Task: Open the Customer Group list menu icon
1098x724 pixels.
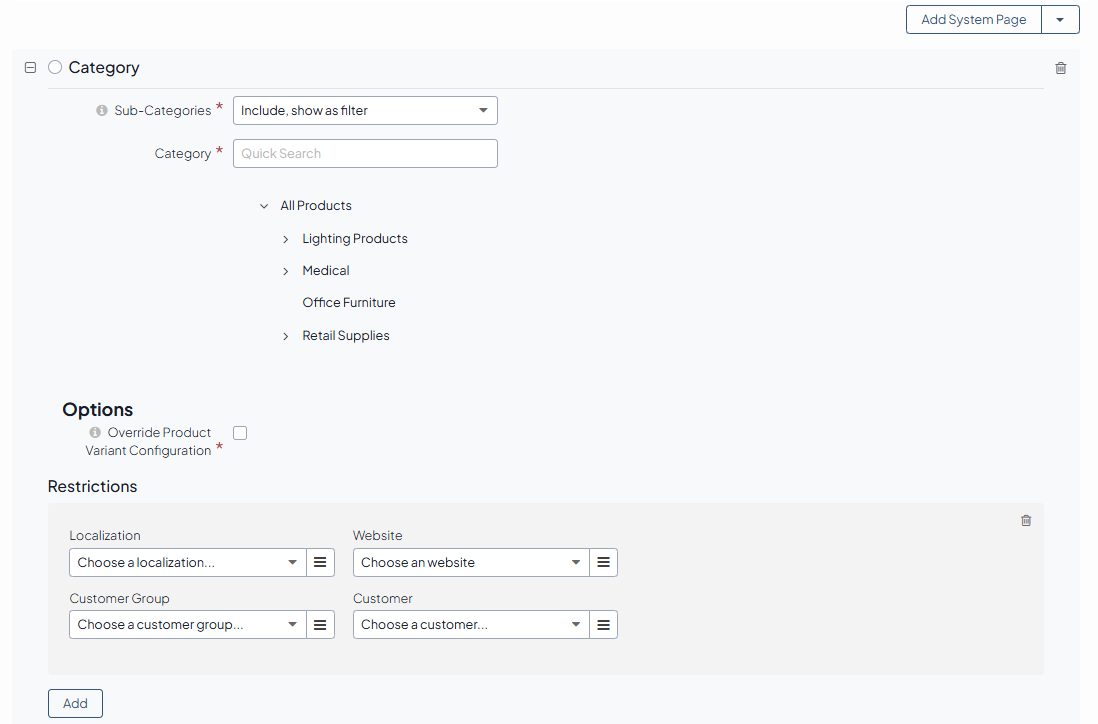Action: pos(320,625)
